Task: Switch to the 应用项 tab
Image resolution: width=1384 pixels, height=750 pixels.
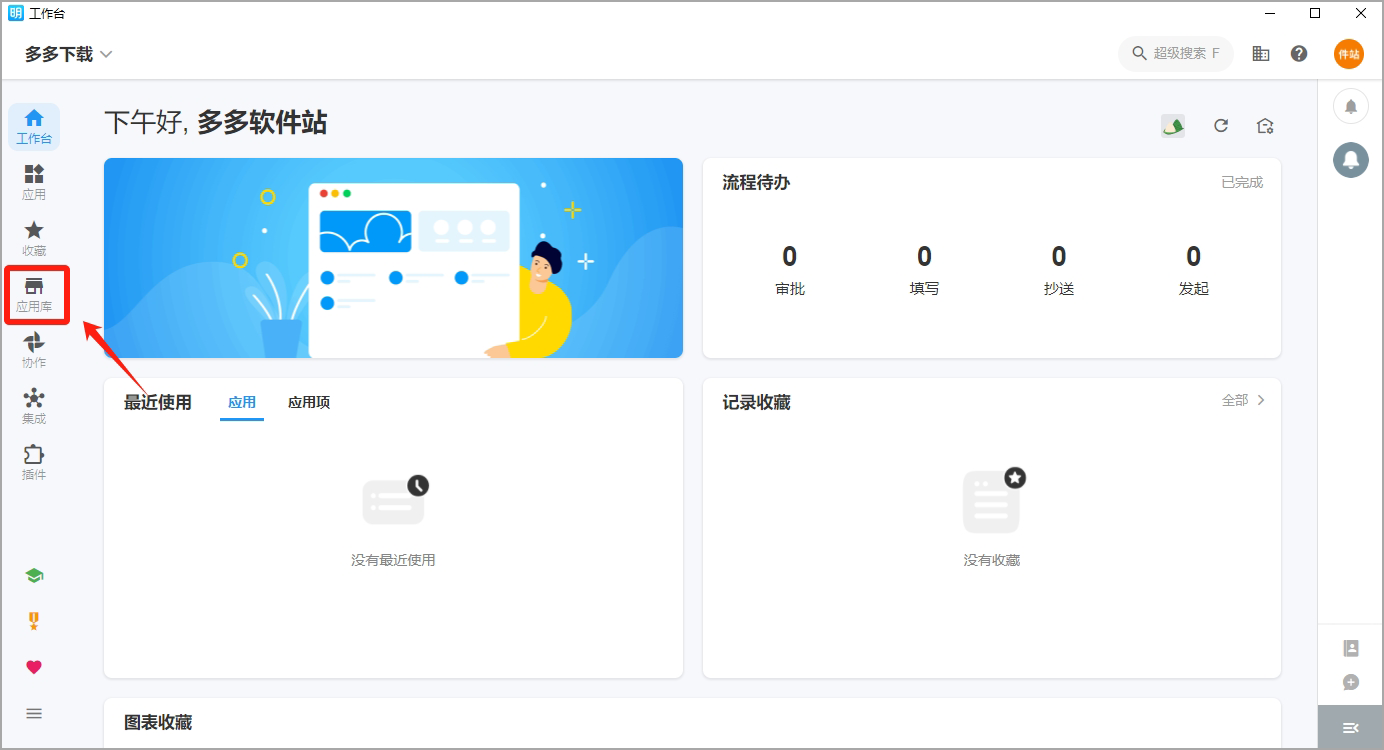Action: pyautogui.click(x=309, y=402)
